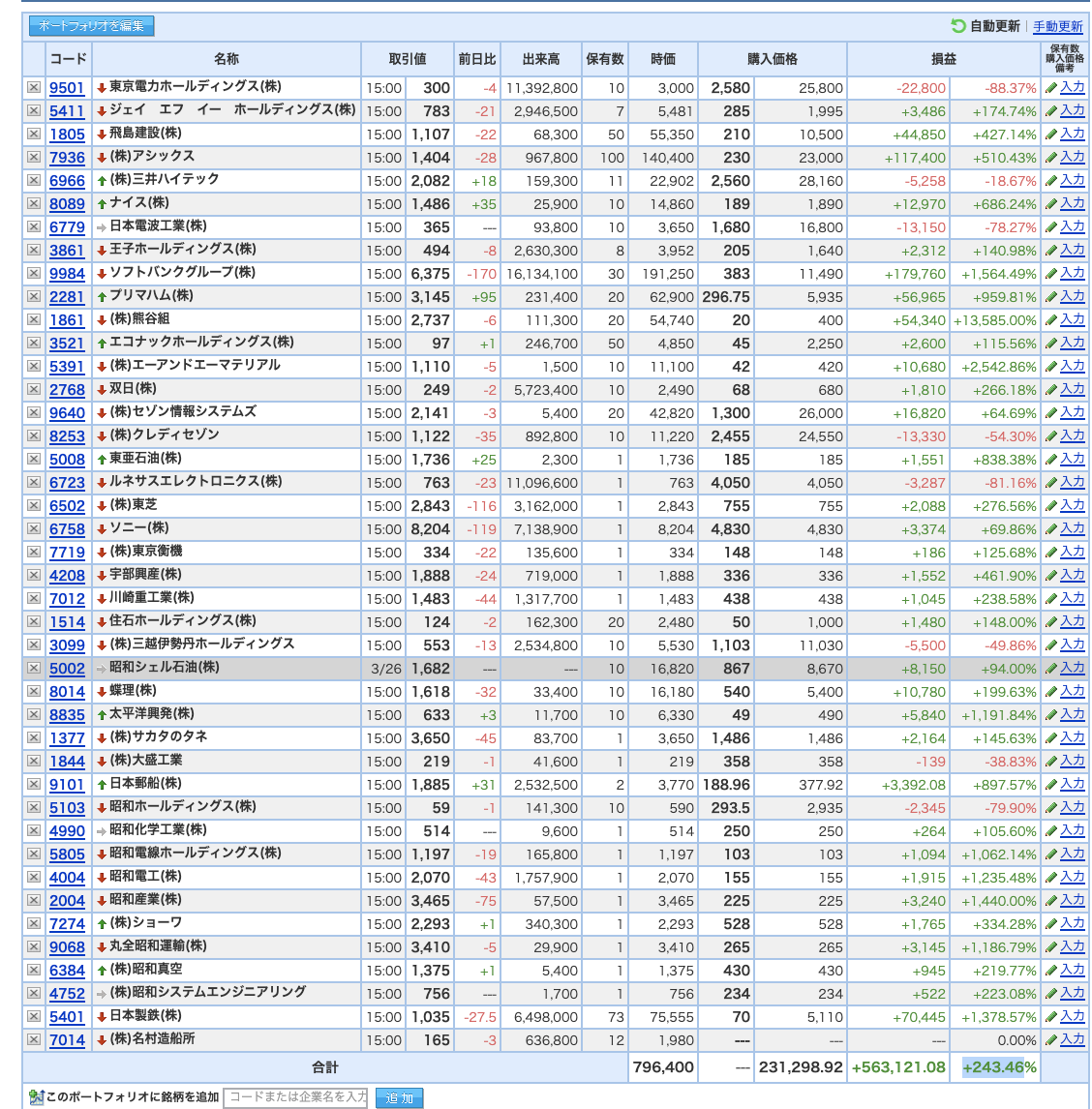Click pencil edit icon for 蝶理 row
The height and width of the screenshot is (1109, 1092).
pos(1051,691)
